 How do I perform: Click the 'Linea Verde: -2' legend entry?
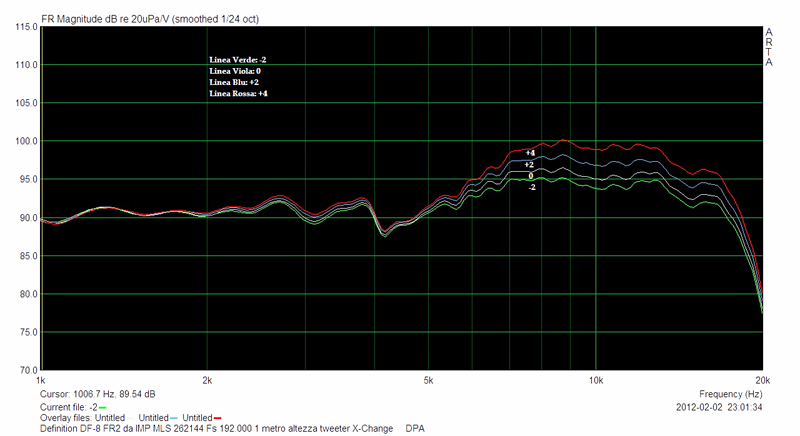coord(237,60)
